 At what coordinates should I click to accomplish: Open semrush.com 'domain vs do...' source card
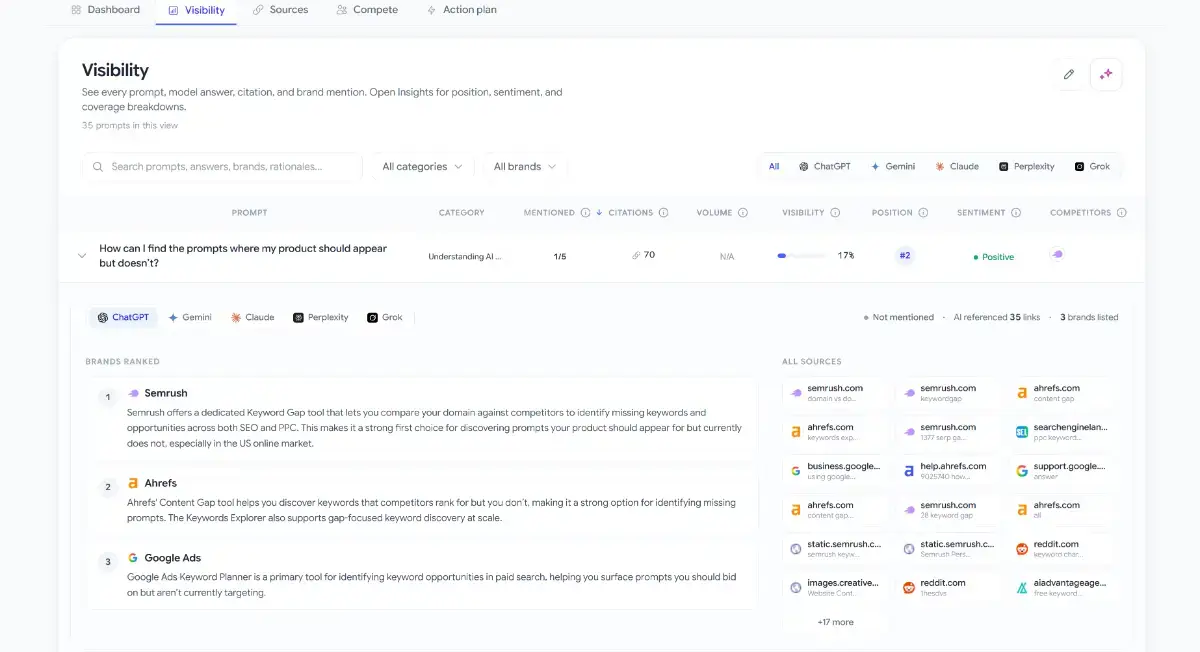(834, 393)
